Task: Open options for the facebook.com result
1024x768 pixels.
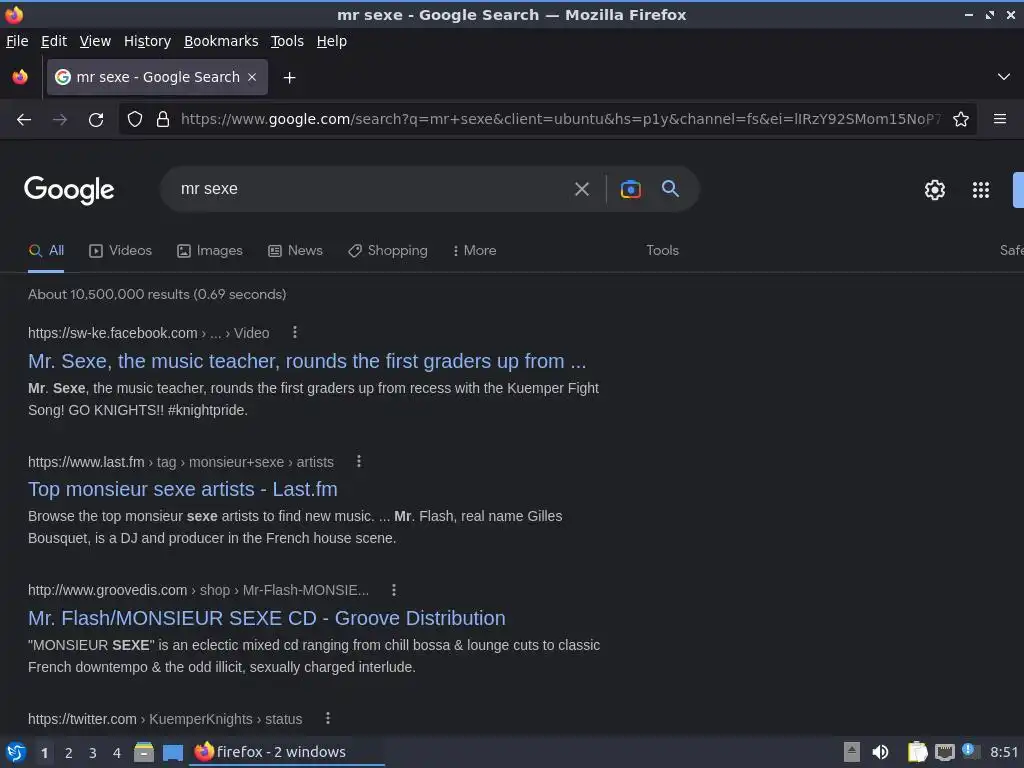Action: point(295,332)
